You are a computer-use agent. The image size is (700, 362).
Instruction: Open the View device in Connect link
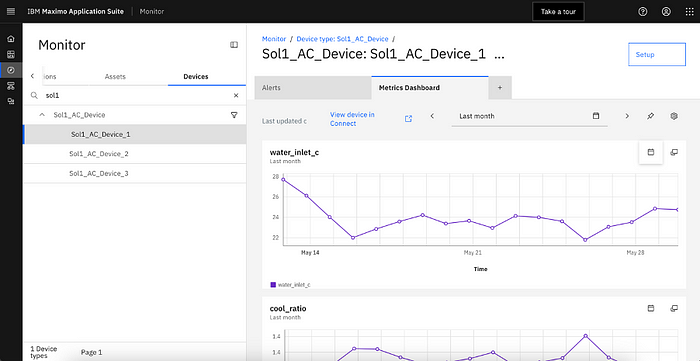coord(352,119)
